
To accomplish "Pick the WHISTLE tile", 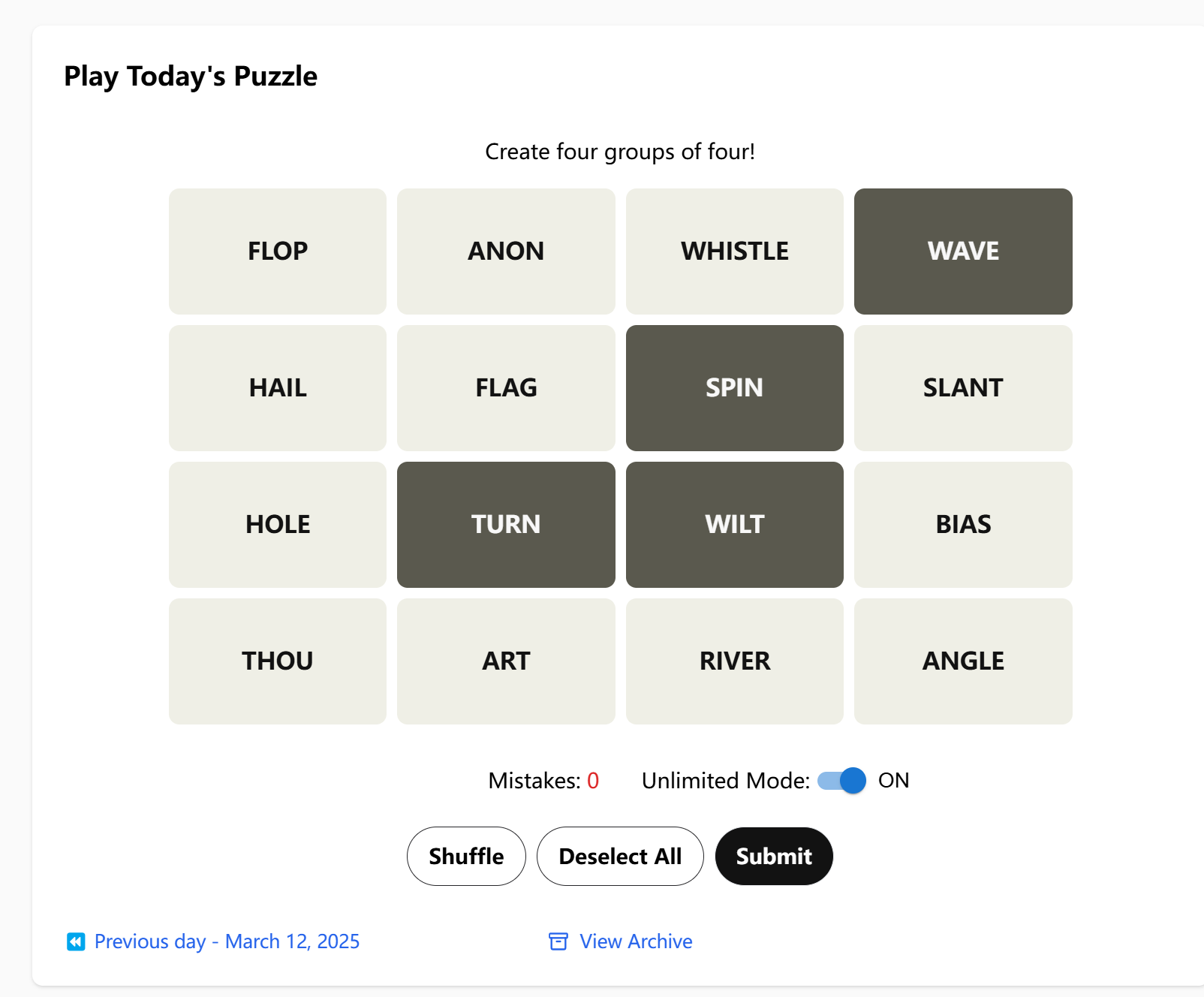I will 734,252.
